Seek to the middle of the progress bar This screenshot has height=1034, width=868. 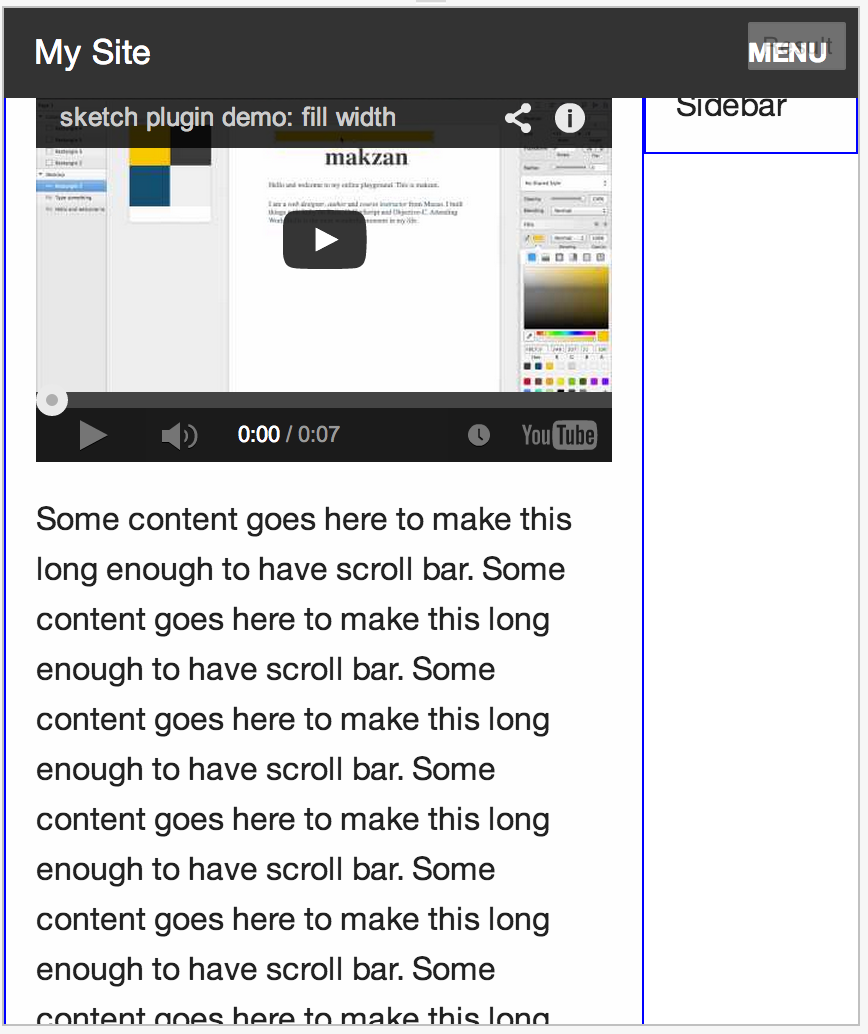point(324,400)
